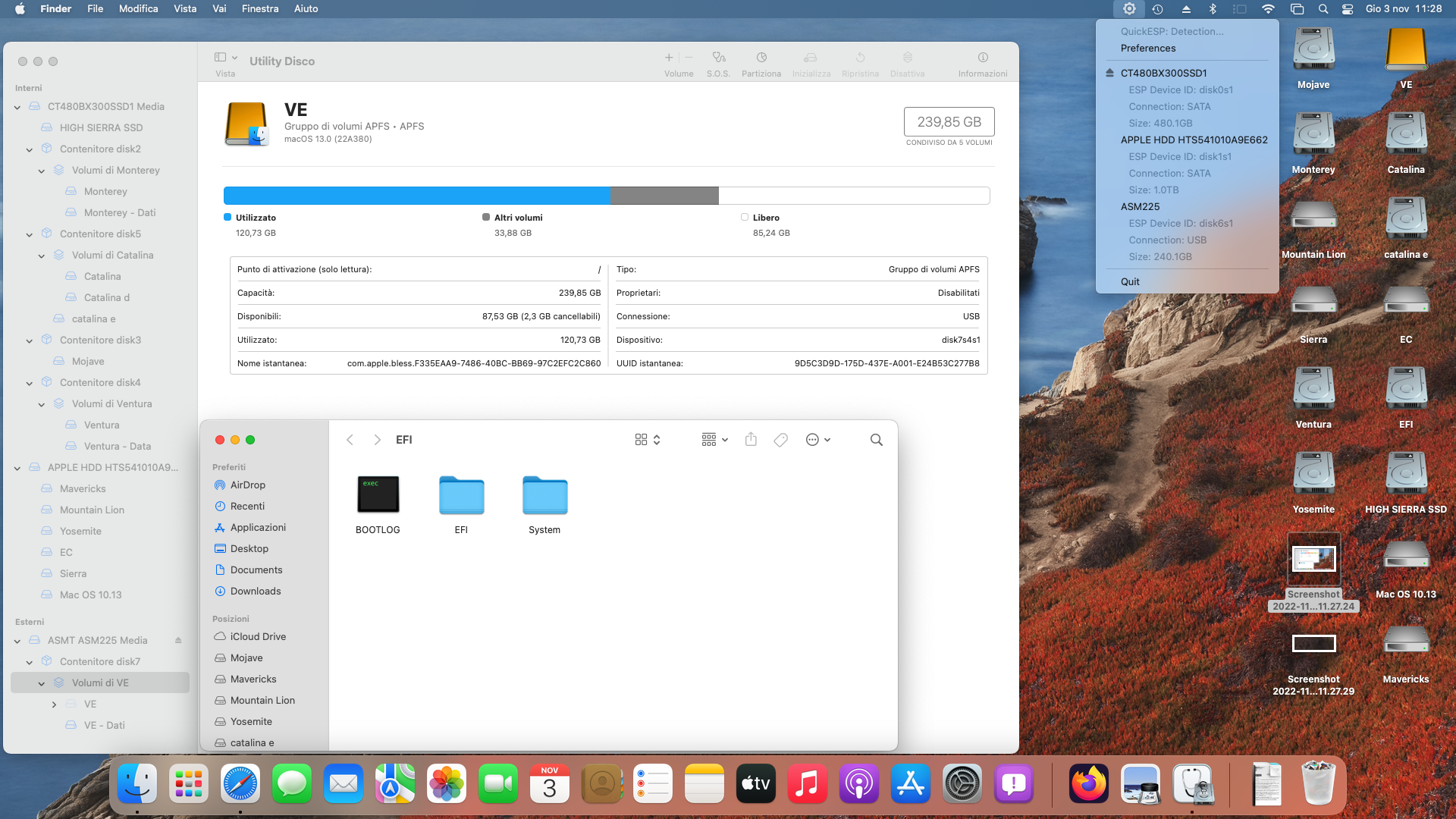The width and height of the screenshot is (1456, 819).
Task: Eject ASMT ASM225 Media in sidebar
Action: (x=178, y=640)
